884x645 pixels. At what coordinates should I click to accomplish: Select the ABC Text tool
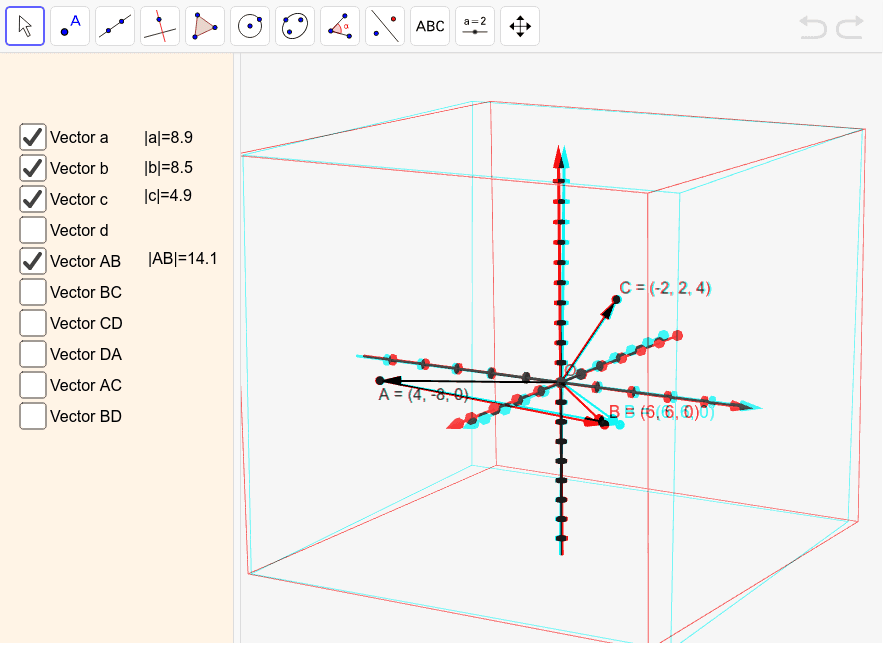[x=430, y=26]
